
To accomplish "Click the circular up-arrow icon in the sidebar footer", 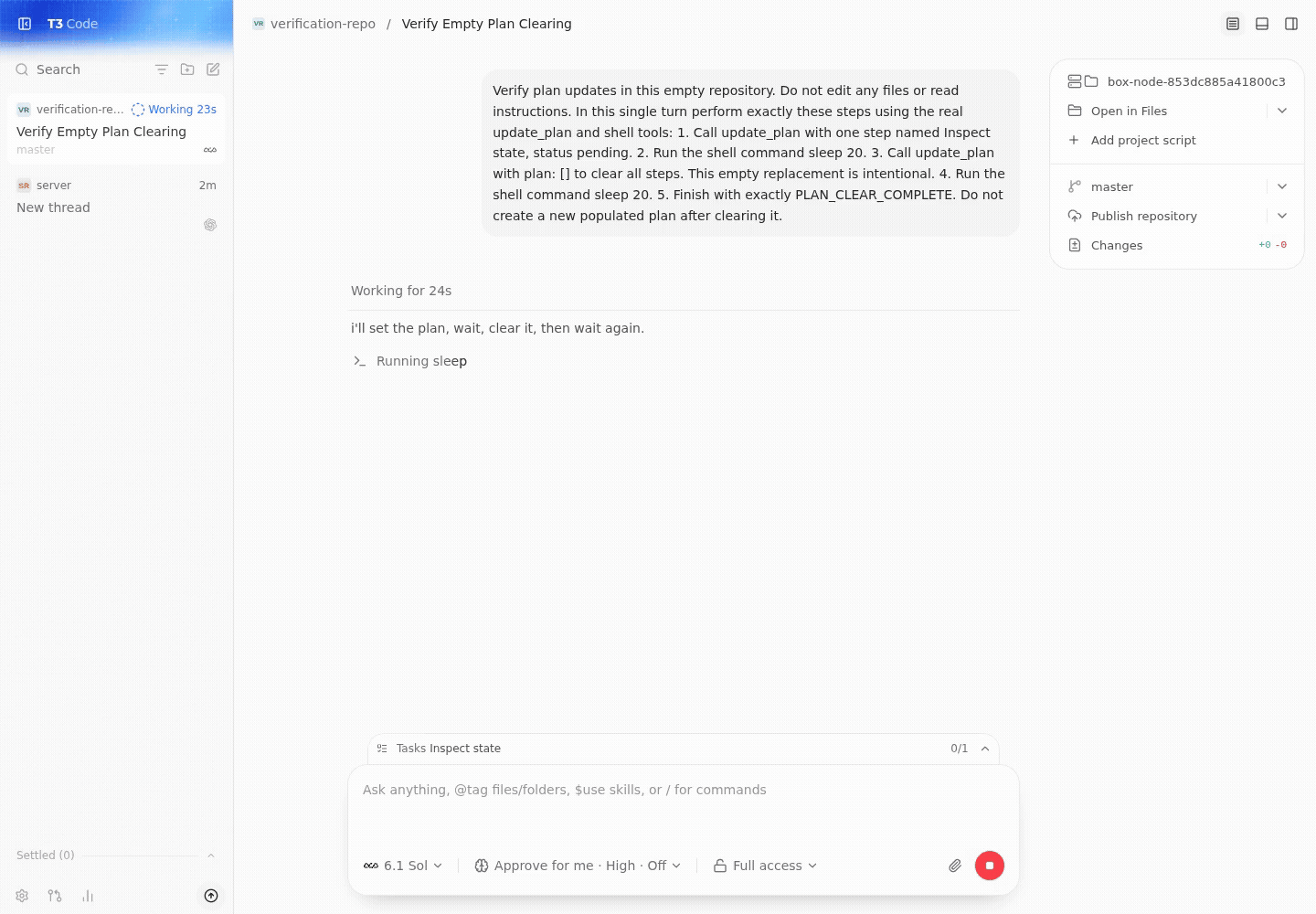I will [x=211, y=896].
